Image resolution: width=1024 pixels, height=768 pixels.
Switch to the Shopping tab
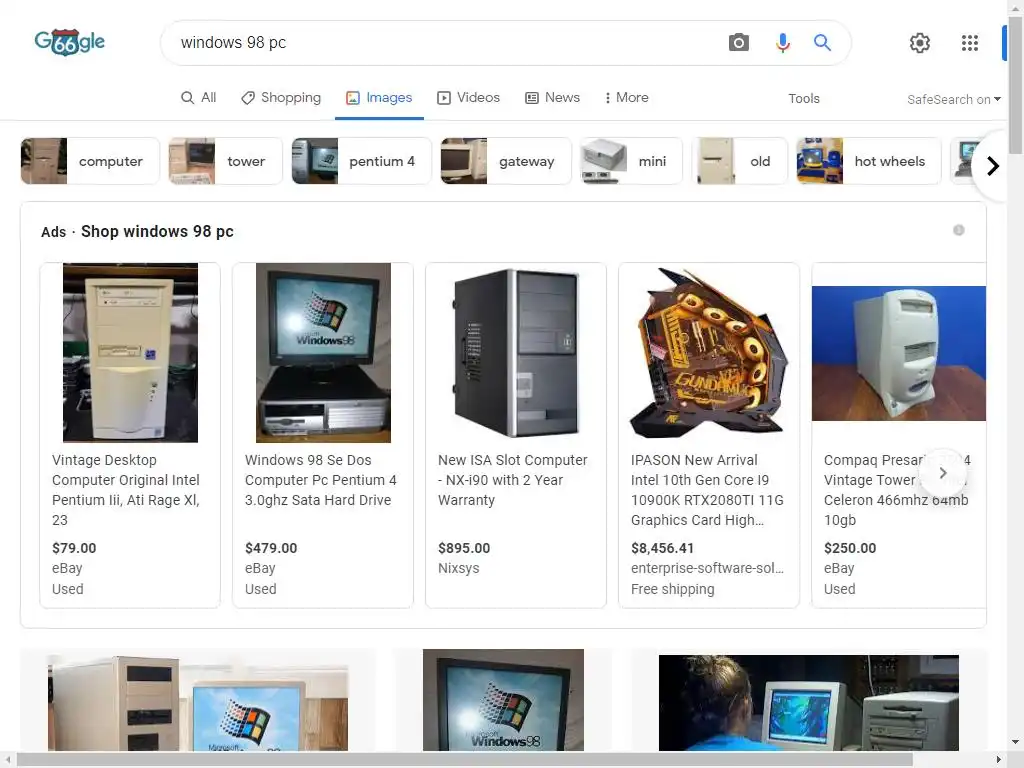coord(281,97)
